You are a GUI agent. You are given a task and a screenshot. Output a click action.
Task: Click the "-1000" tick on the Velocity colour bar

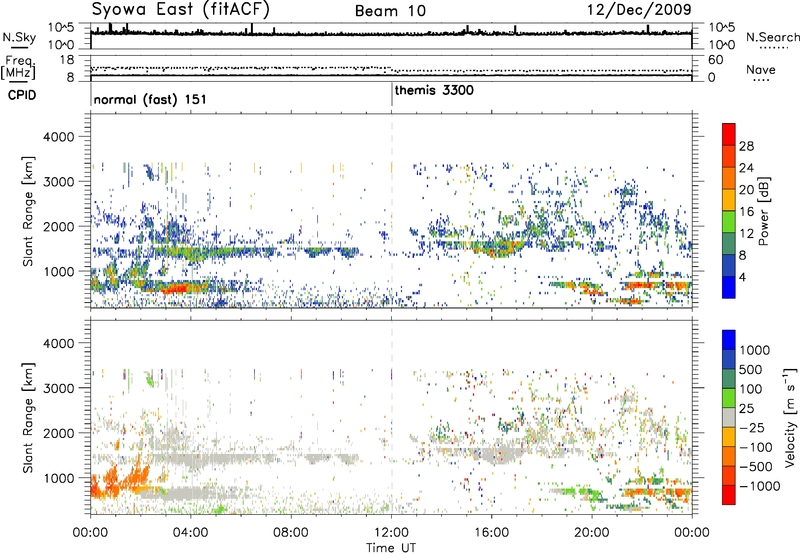[x=759, y=486]
